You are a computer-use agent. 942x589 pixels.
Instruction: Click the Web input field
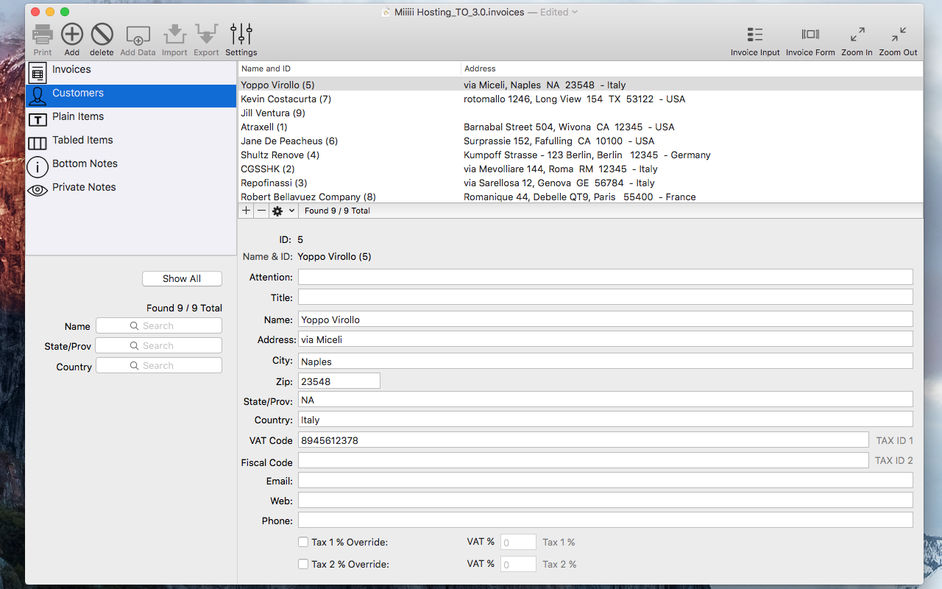606,500
